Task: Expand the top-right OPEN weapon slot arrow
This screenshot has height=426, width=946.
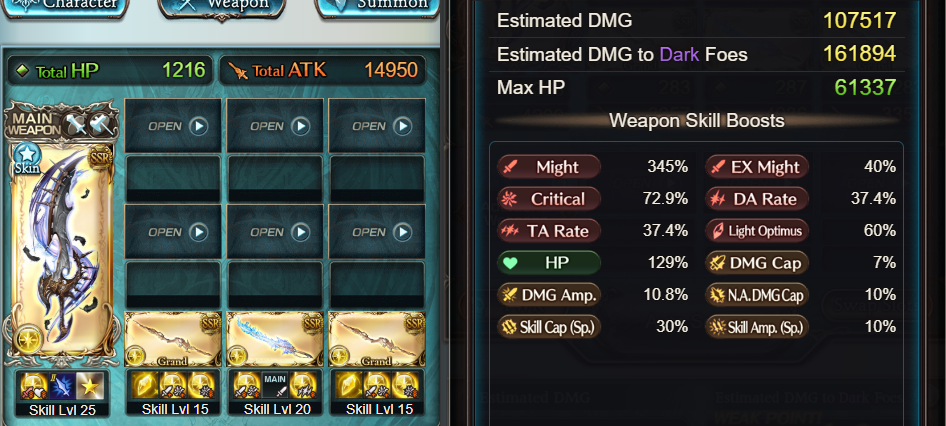Action: tap(402, 126)
